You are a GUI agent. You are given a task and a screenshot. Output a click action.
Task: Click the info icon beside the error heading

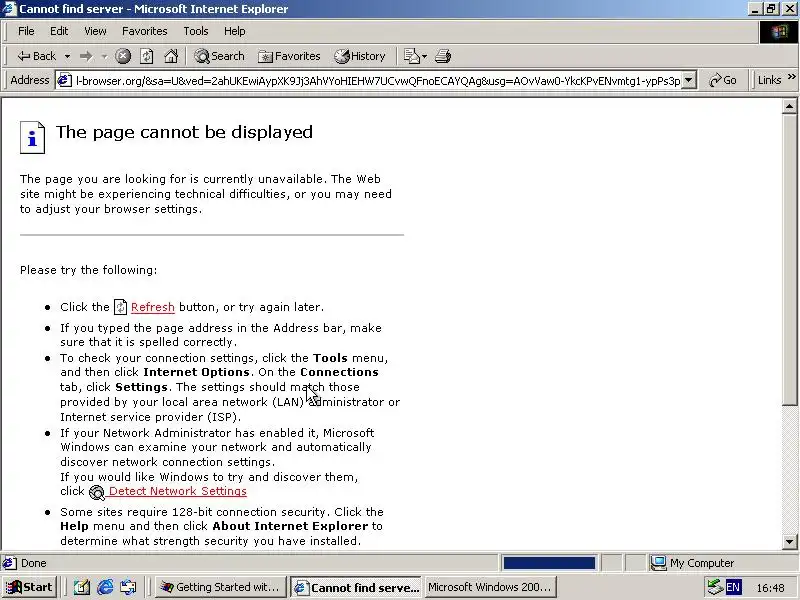pos(32,137)
